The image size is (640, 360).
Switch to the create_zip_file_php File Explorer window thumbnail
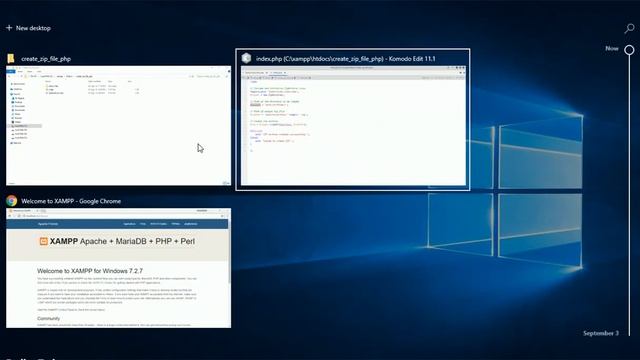tap(118, 126)
